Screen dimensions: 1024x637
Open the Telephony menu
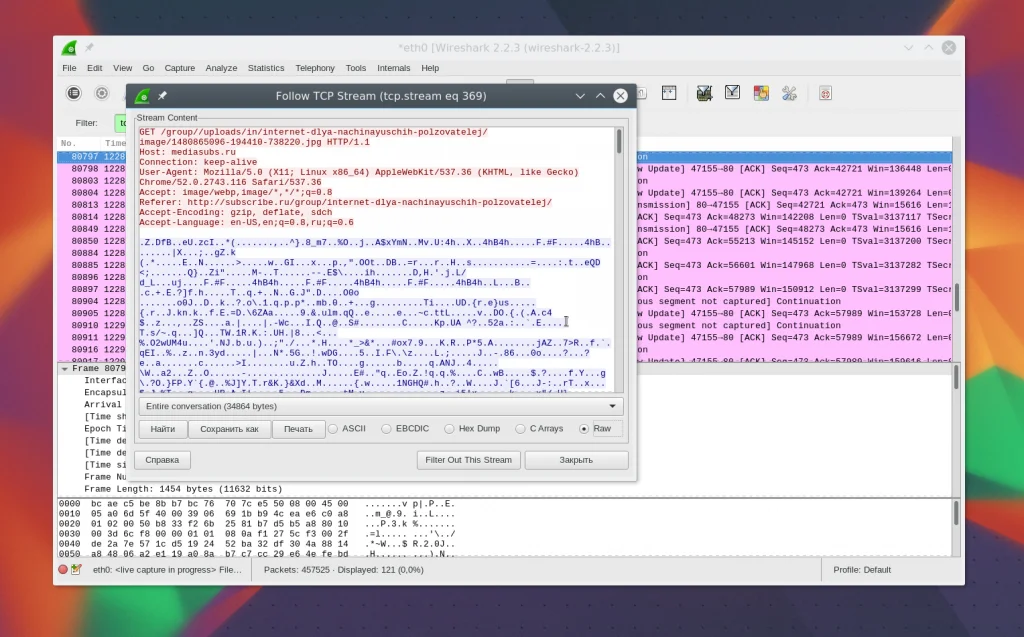coord(315,68)
